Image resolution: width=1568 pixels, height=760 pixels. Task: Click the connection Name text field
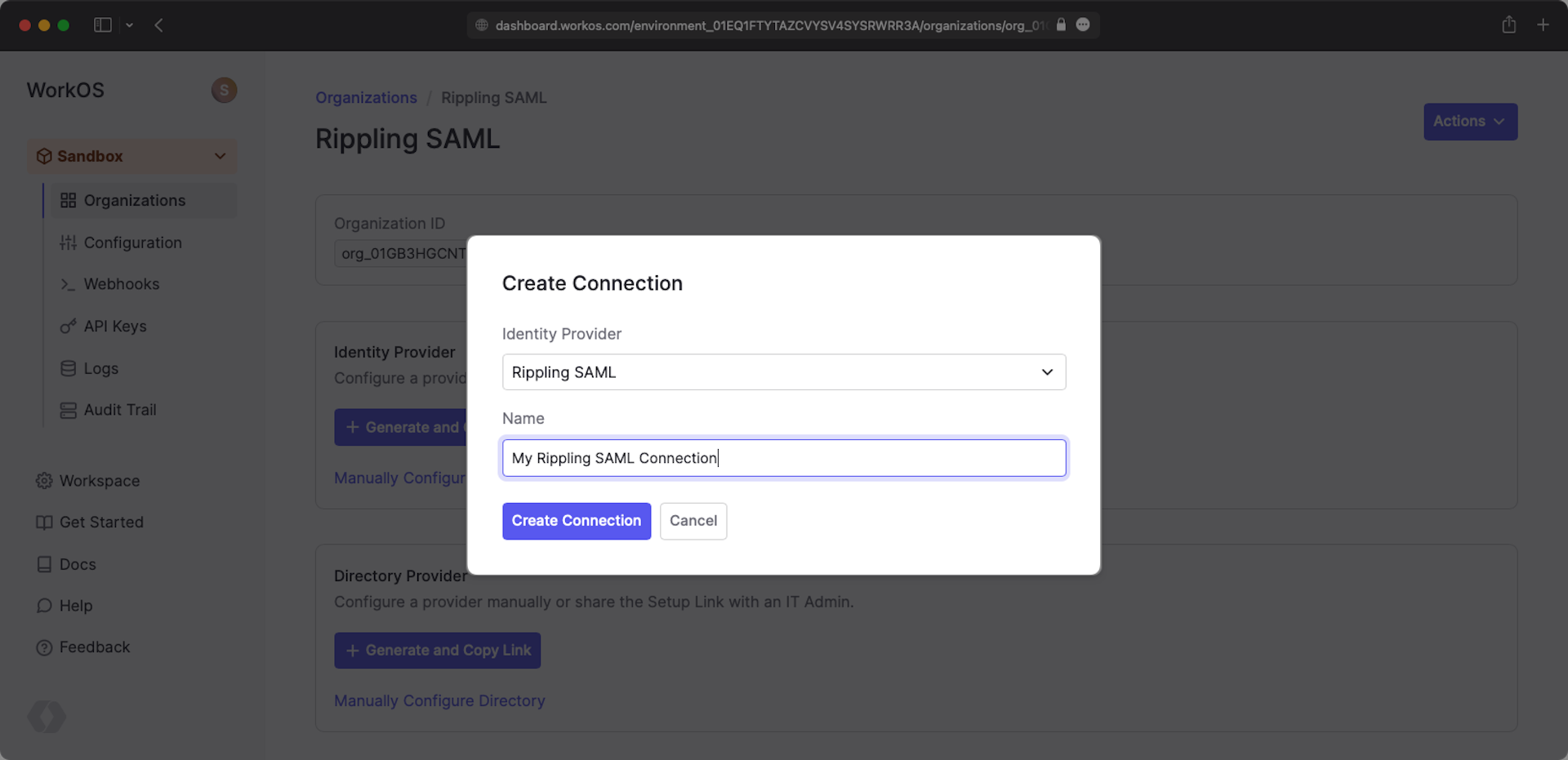(x=783, y=458)
